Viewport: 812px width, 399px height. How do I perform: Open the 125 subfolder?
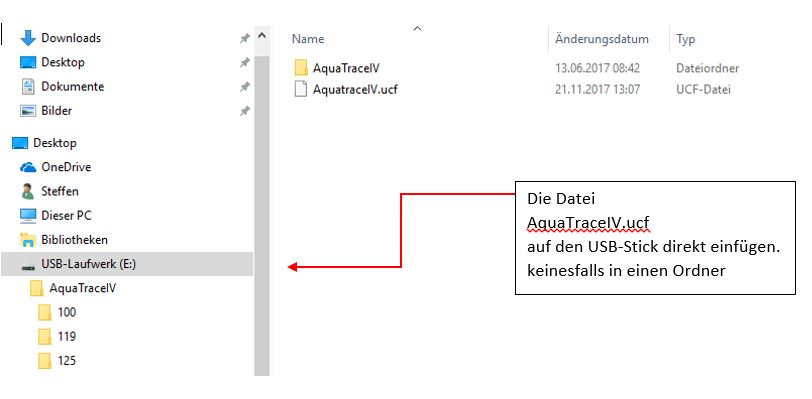[67, 361]
